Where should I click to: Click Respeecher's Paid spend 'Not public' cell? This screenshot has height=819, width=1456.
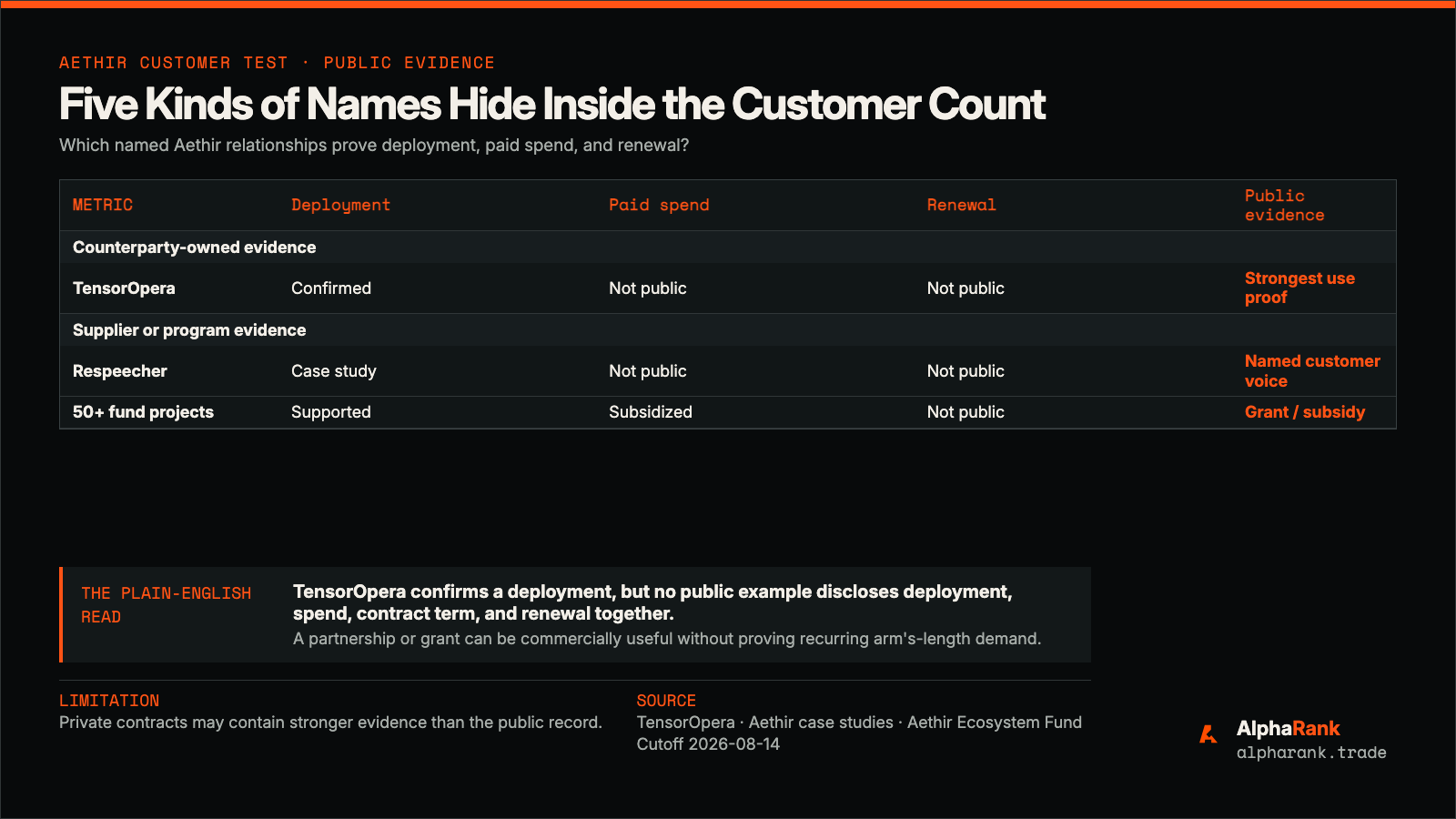pos(648,371)
